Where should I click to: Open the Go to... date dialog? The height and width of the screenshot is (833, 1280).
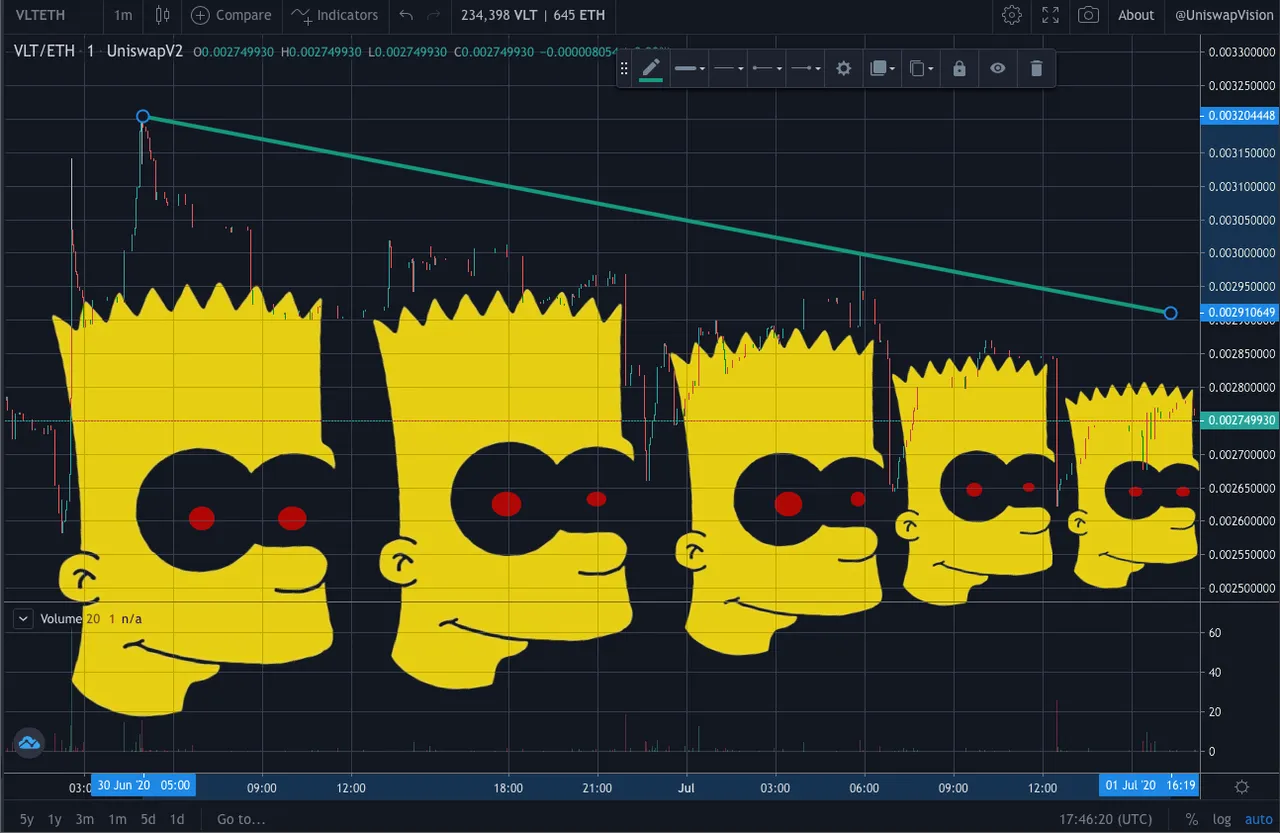(241, 819)
